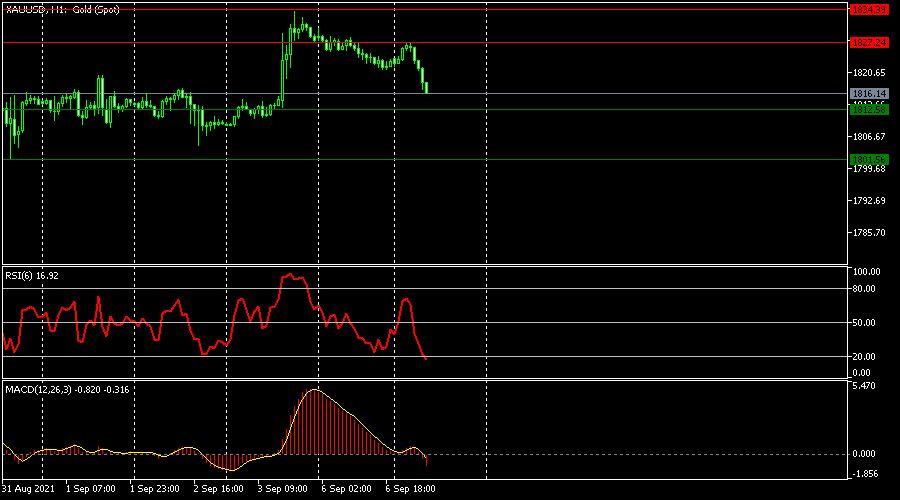Click the MACD 5.470 scale value

pyautogui.click(x=864, y=386)
